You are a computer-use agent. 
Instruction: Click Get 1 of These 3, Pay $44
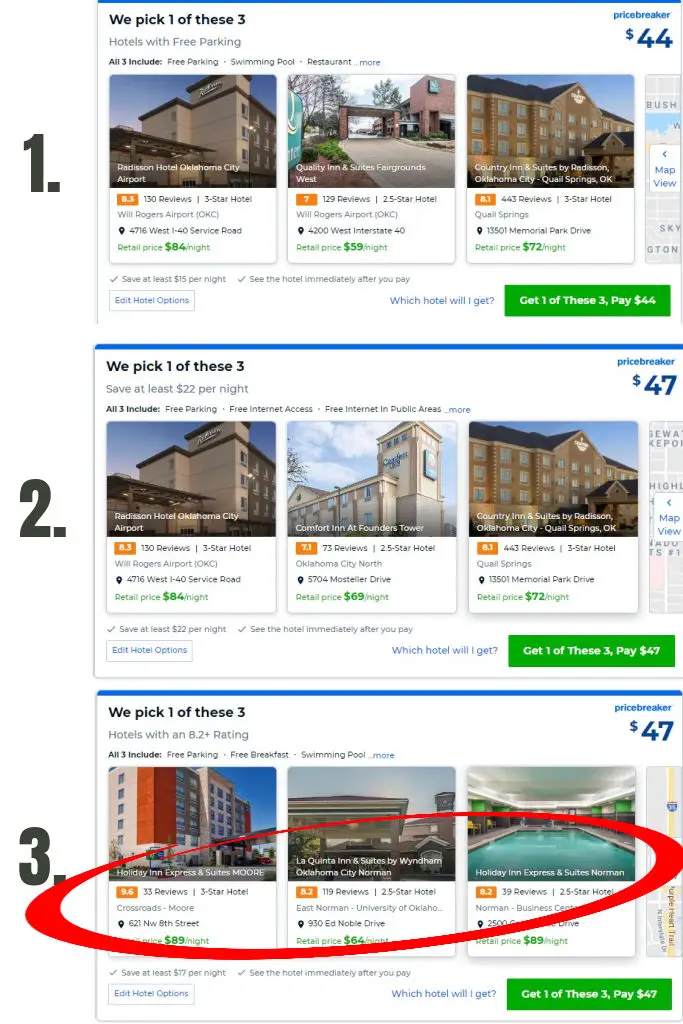(x=587, y=300)
